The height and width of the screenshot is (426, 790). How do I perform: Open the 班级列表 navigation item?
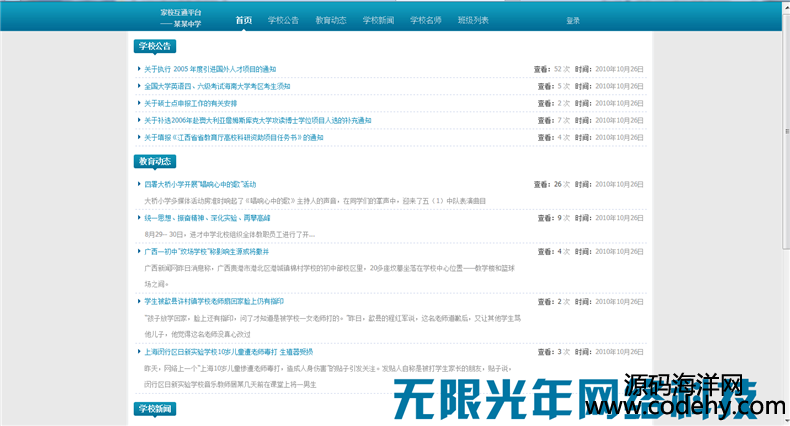click(x=473, y=20)
